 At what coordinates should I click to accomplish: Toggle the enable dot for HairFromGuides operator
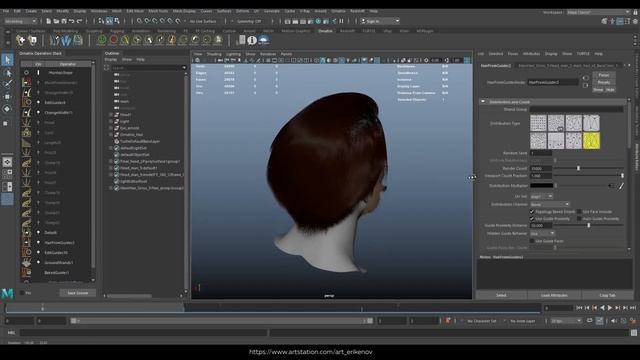(39, 242)
